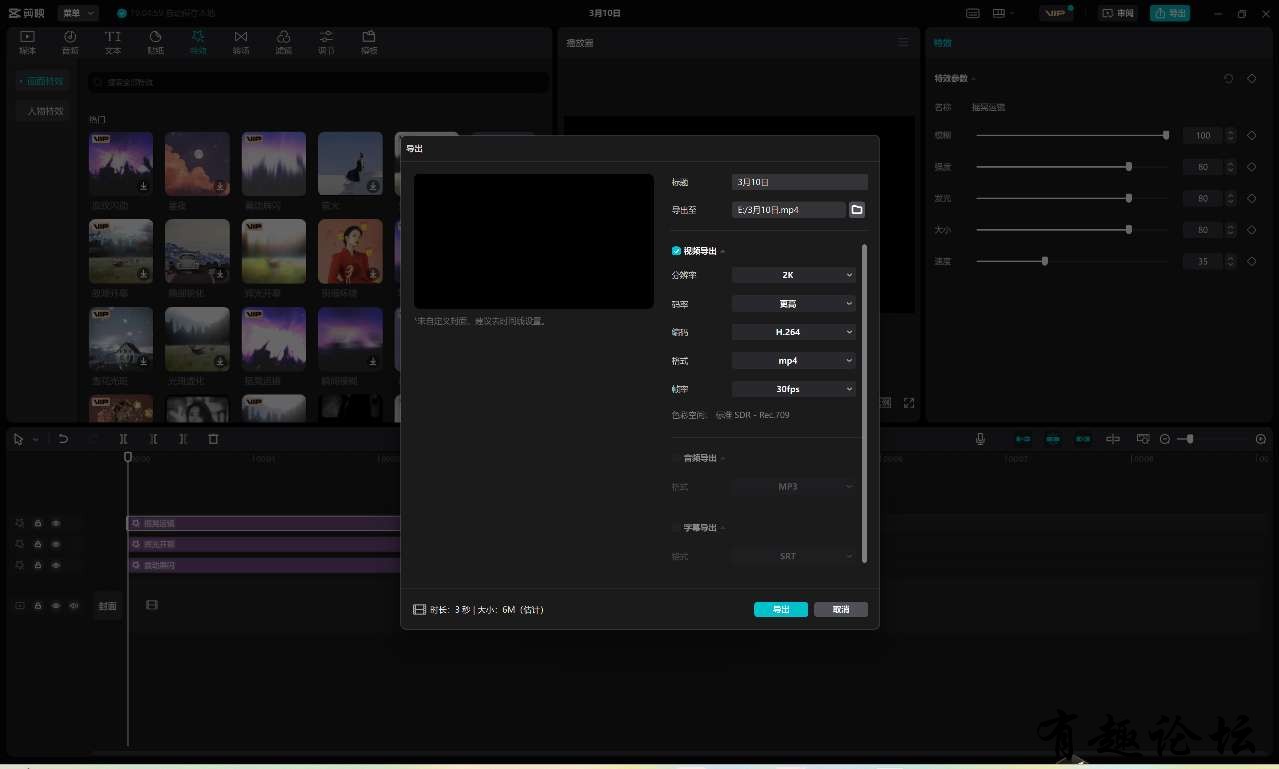This screenshot has width=1279, height=769.
Task: Open the H.264 encoding dropdown
Action: click(794, 332)
